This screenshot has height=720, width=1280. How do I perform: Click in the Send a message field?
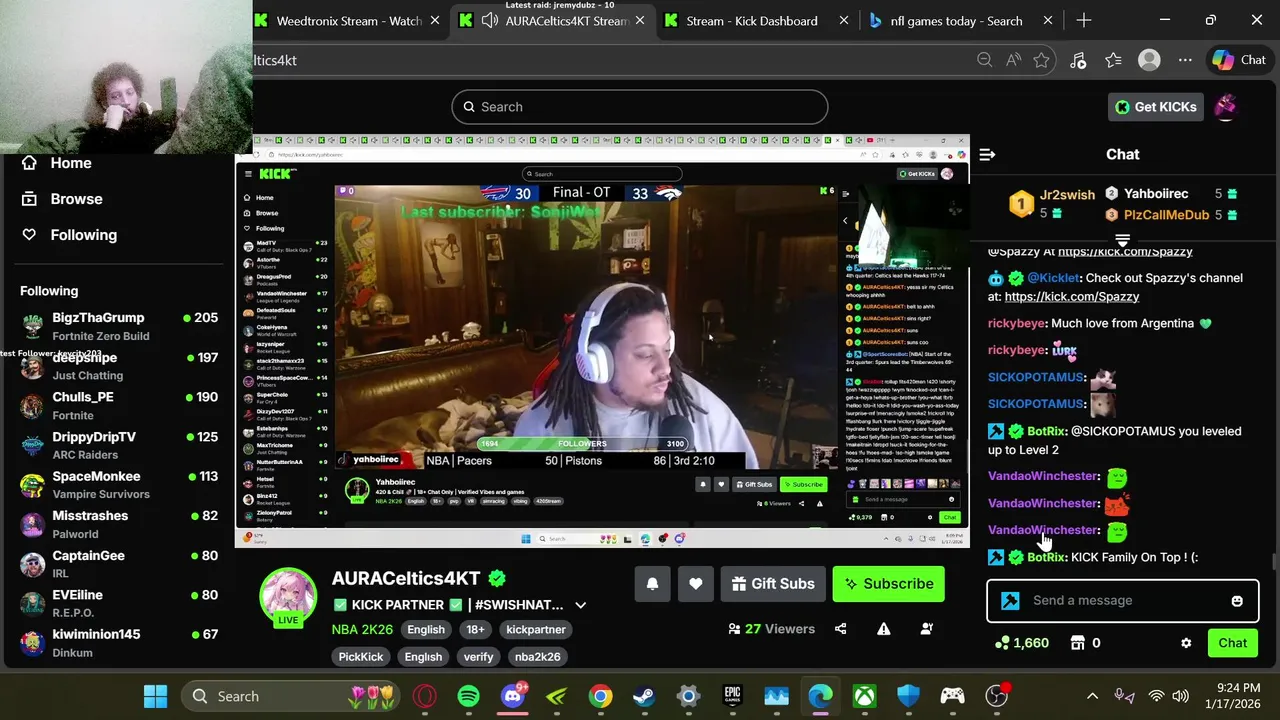pos(1121,601)
